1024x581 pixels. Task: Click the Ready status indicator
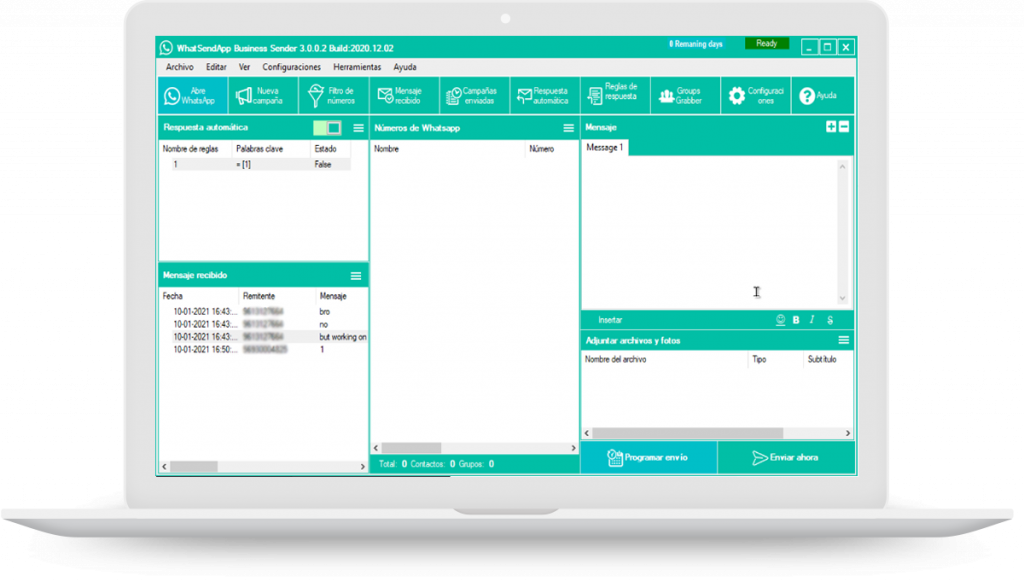click(767, 44)
